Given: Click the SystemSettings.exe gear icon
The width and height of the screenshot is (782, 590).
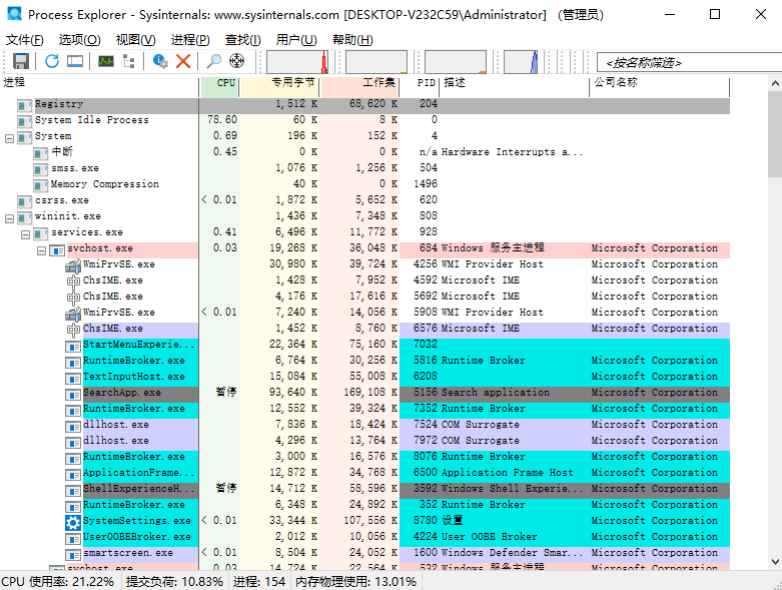Looking at the screenshot, I should point(73,522).
